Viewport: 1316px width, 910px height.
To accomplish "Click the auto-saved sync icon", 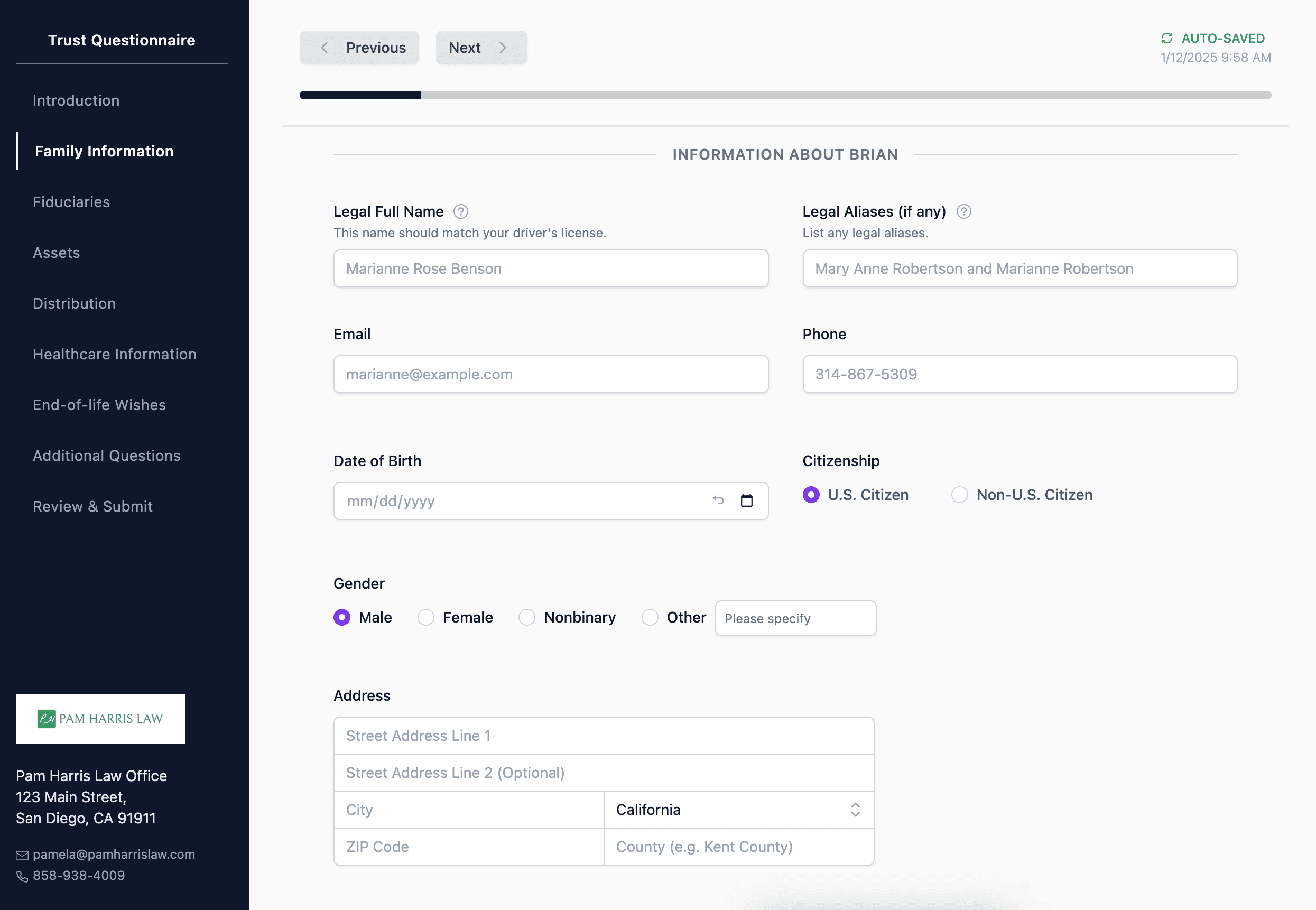I will click(1166, 38).
